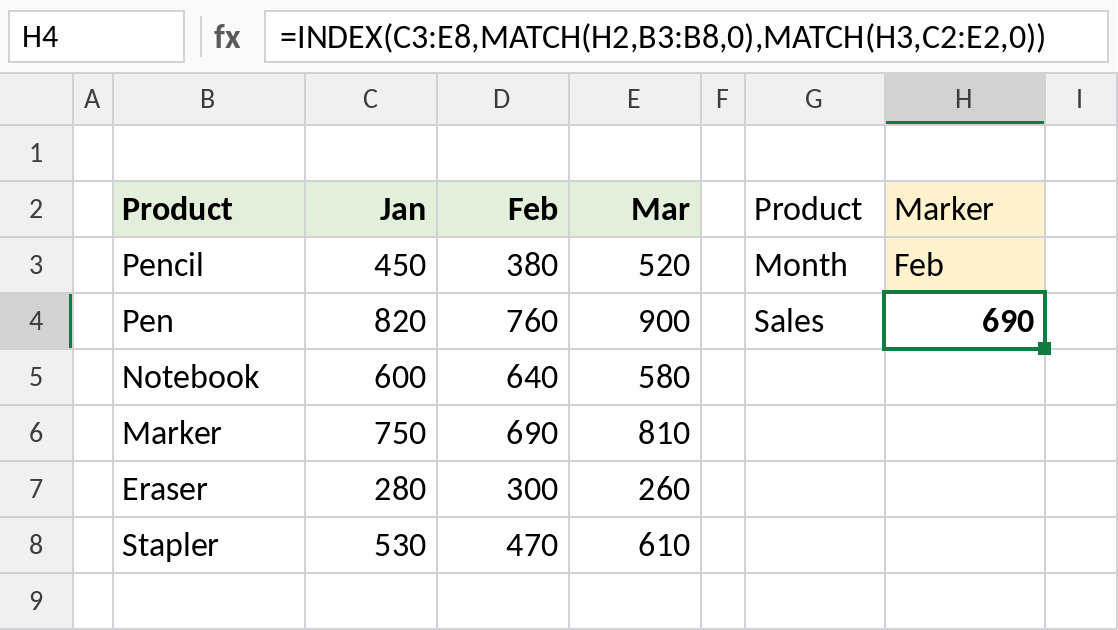Select column B header
Viewport: 1118px width, 630px height.
pyautogui.click(x=209, y=99)
